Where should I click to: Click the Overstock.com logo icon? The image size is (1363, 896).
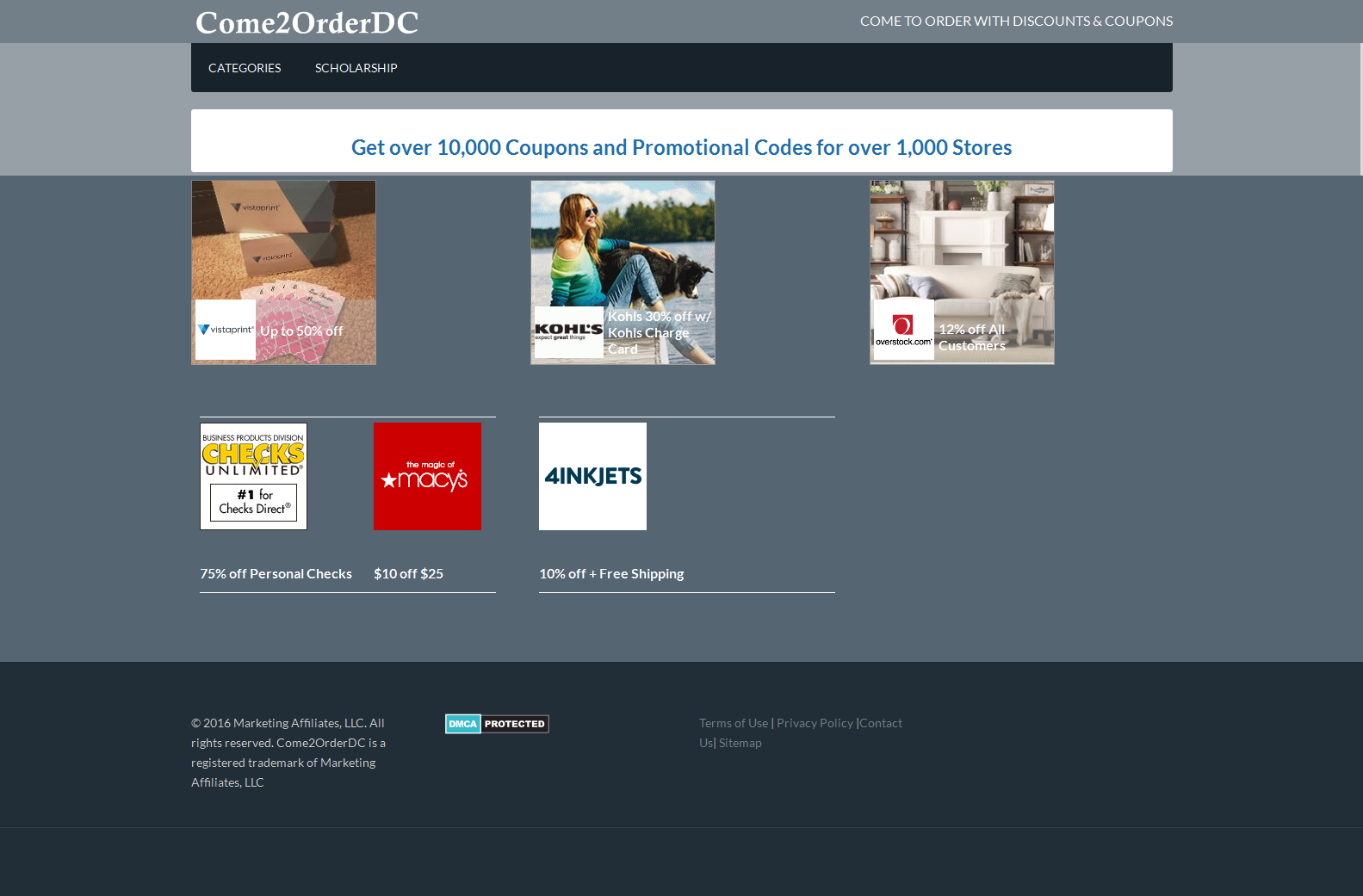coord(904,330)
